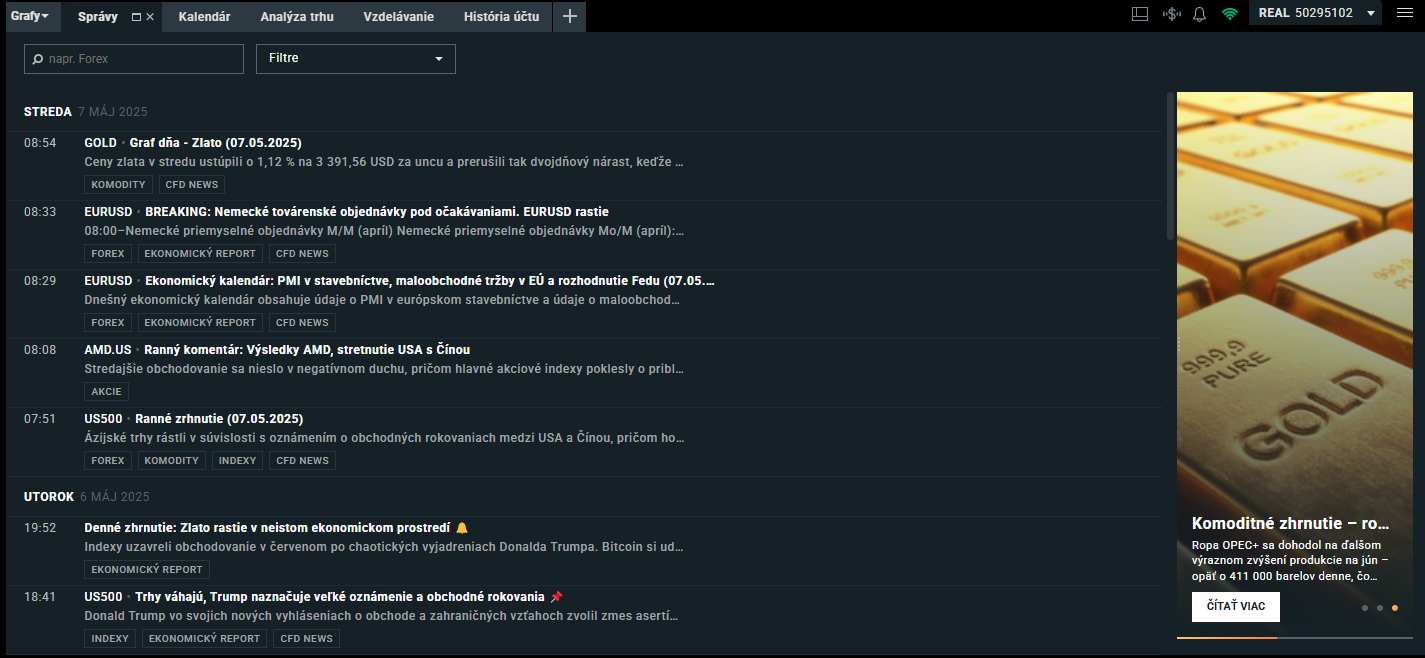Expand the Filtre dropdown
The height and width of the screenshot is (658, 1425).
coord(355,59)
